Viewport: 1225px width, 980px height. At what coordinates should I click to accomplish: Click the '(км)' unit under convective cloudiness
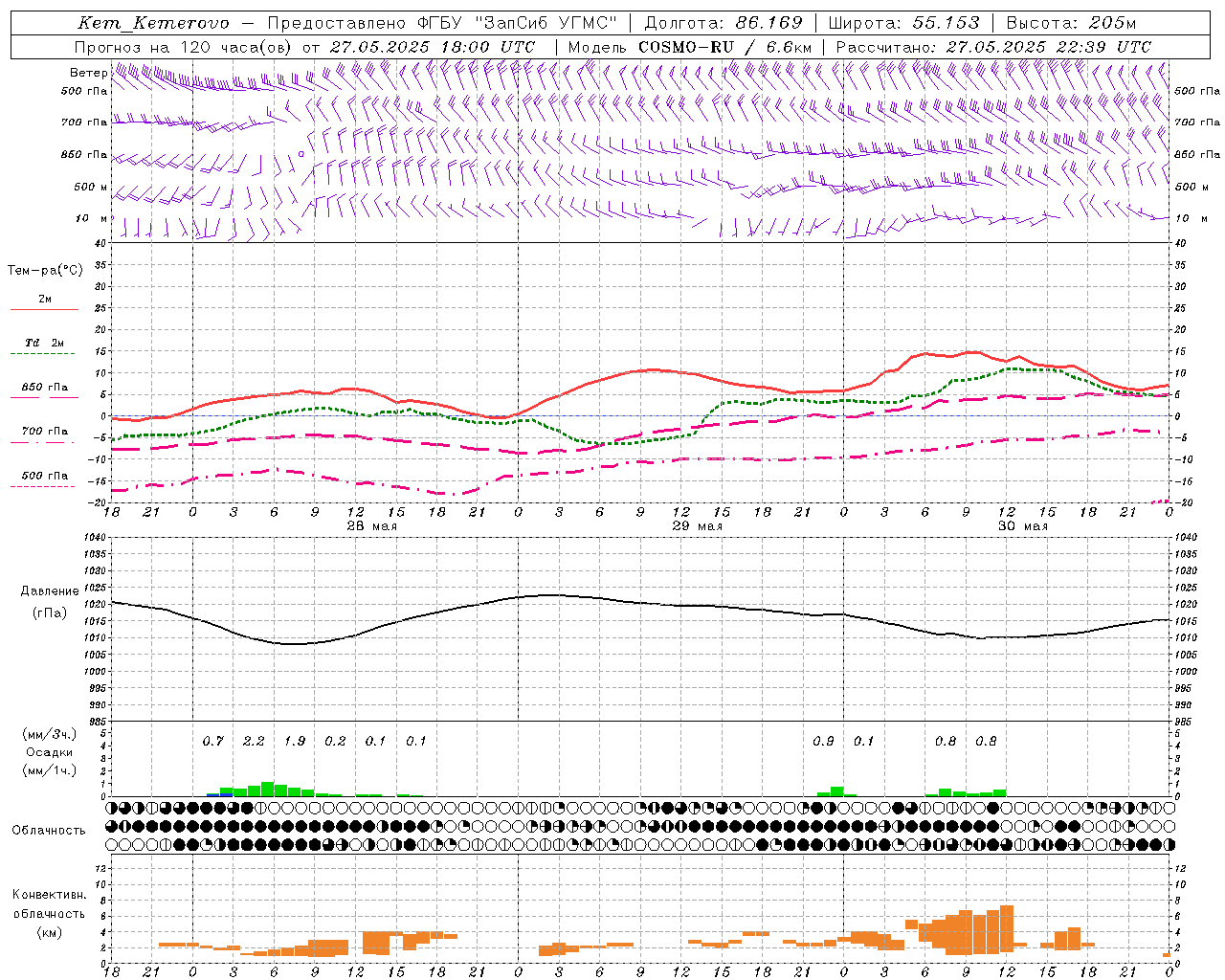point(49,932)
